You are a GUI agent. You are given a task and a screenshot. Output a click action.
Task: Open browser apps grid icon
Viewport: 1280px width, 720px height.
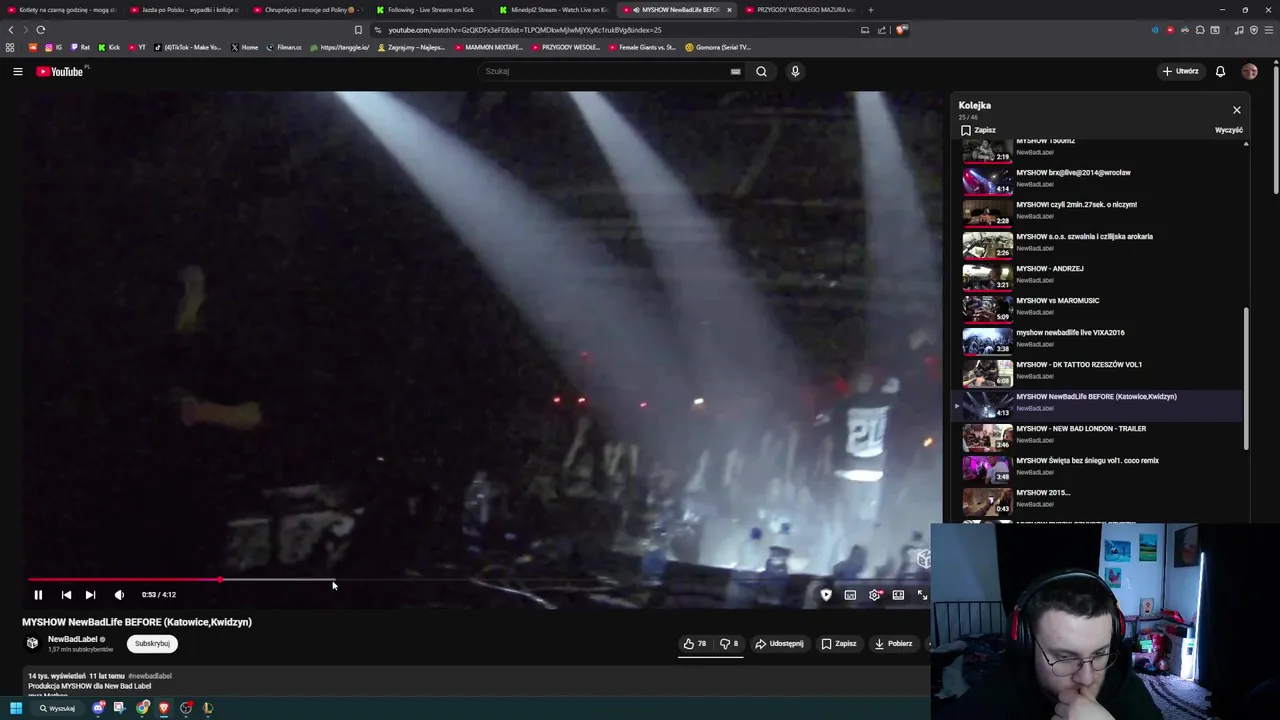tap(10, 47)
